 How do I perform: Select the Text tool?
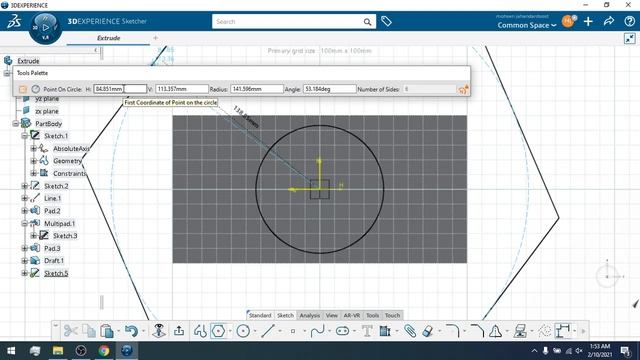(x=367, y=331)
